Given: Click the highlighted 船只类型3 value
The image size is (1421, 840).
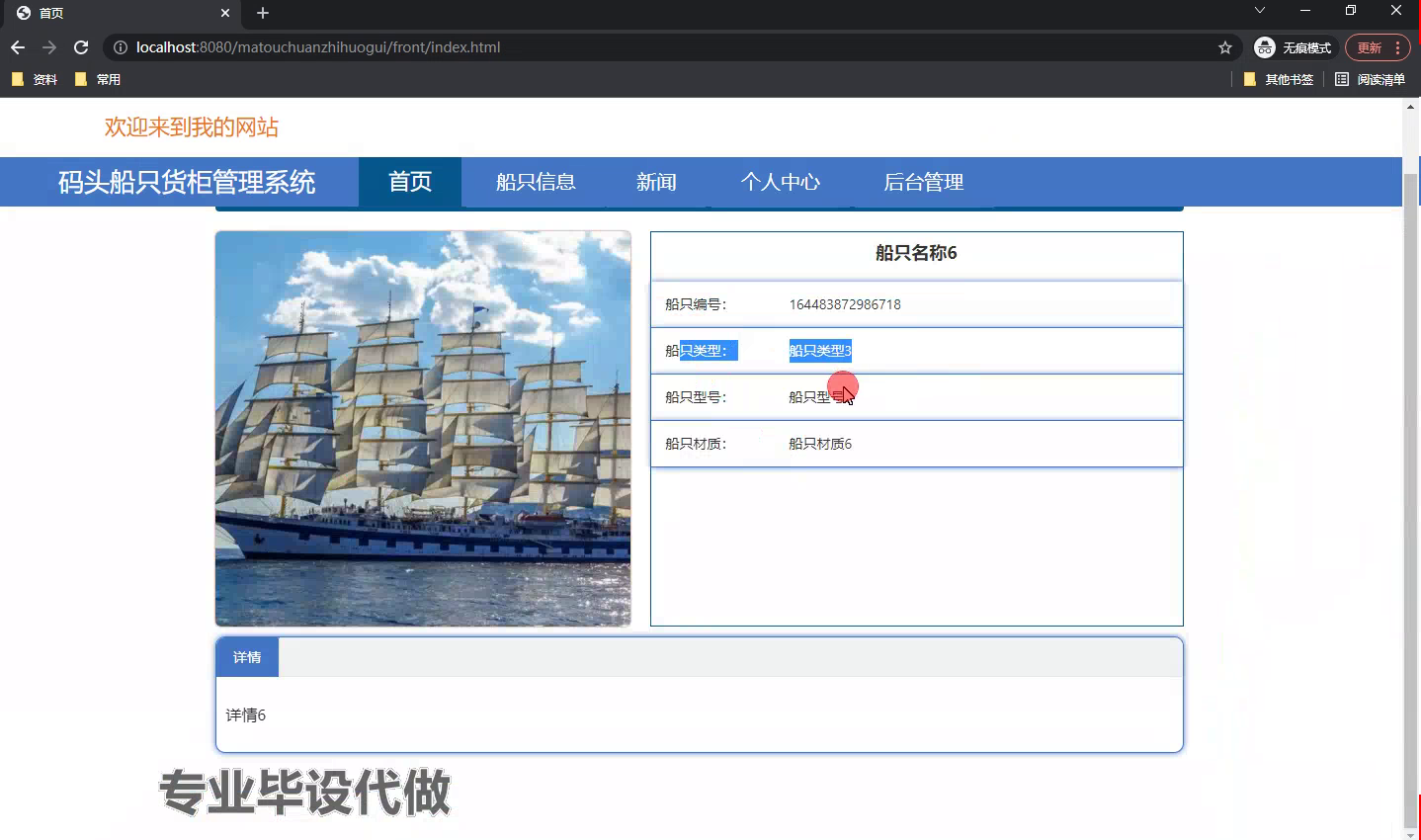Looking at the screenshot, I should point(820,351).
